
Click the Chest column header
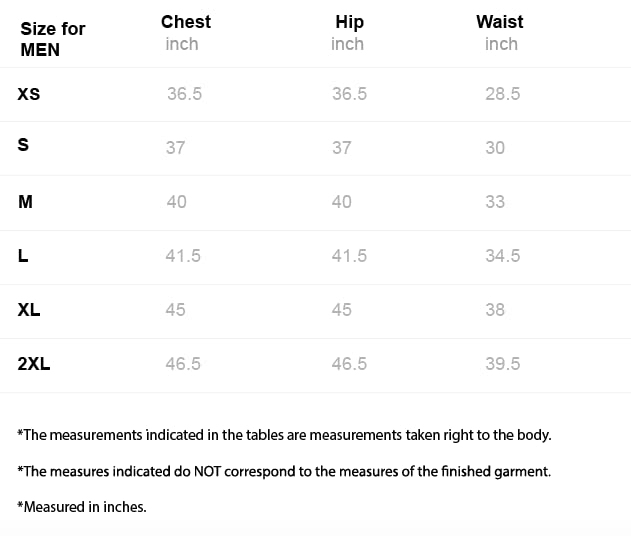186,22
